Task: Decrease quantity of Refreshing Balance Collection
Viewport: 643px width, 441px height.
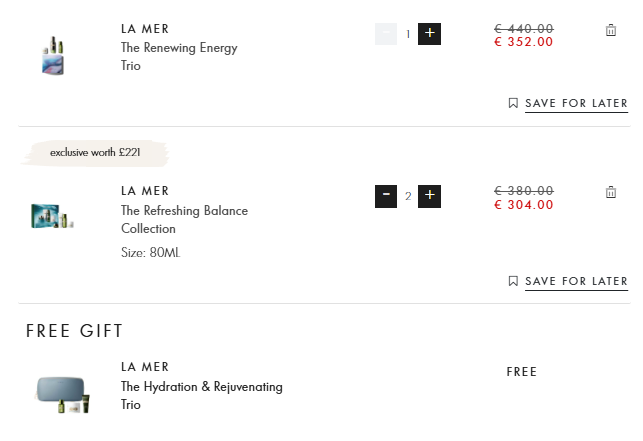Action: tap(386, 195)
